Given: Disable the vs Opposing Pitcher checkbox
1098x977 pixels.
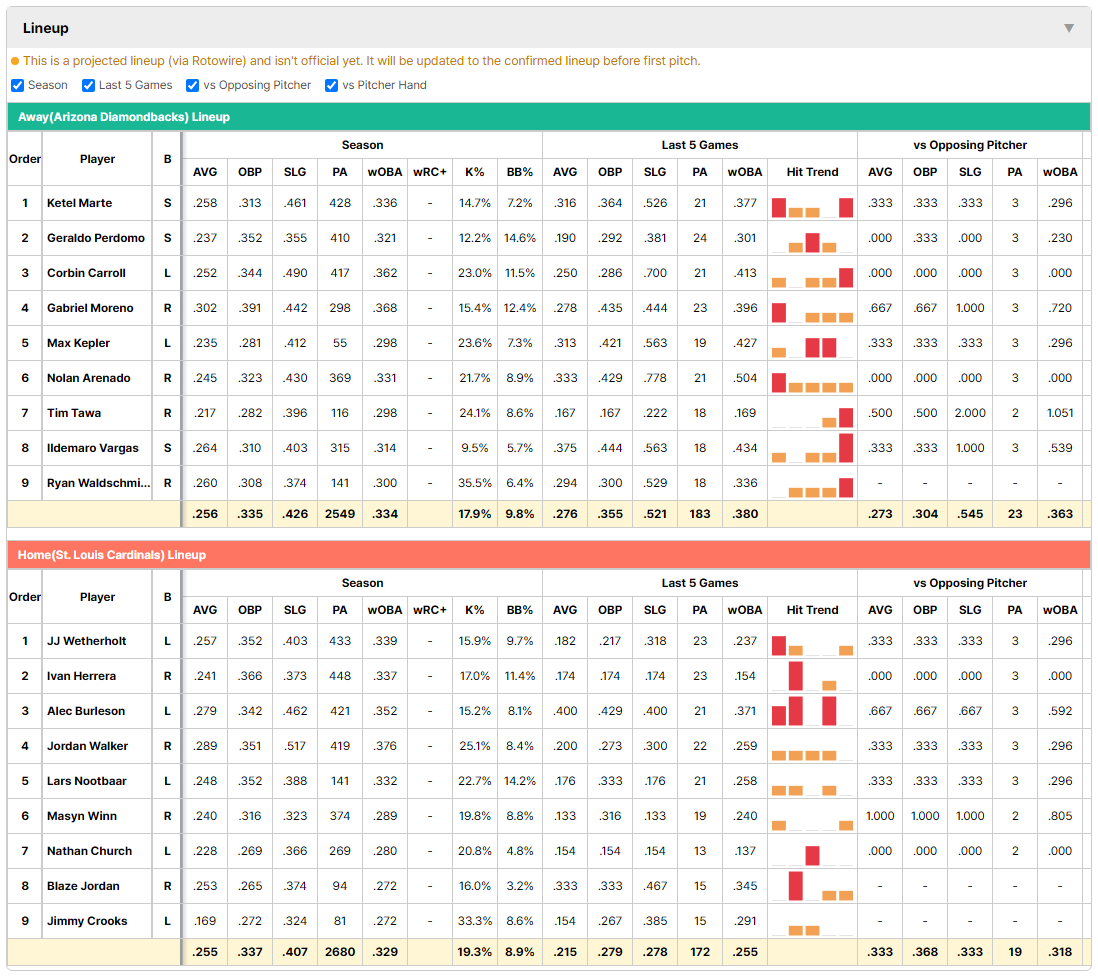Looking at the screenshot, I should 193,85.
